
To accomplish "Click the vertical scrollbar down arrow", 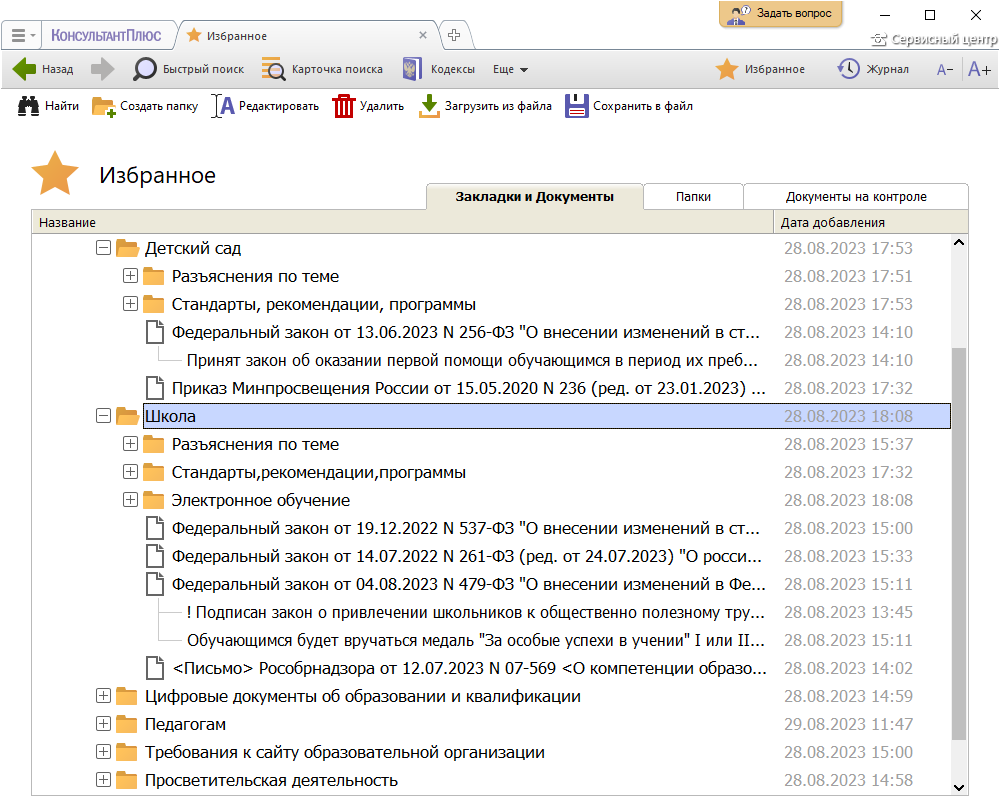I will (959, 787).
